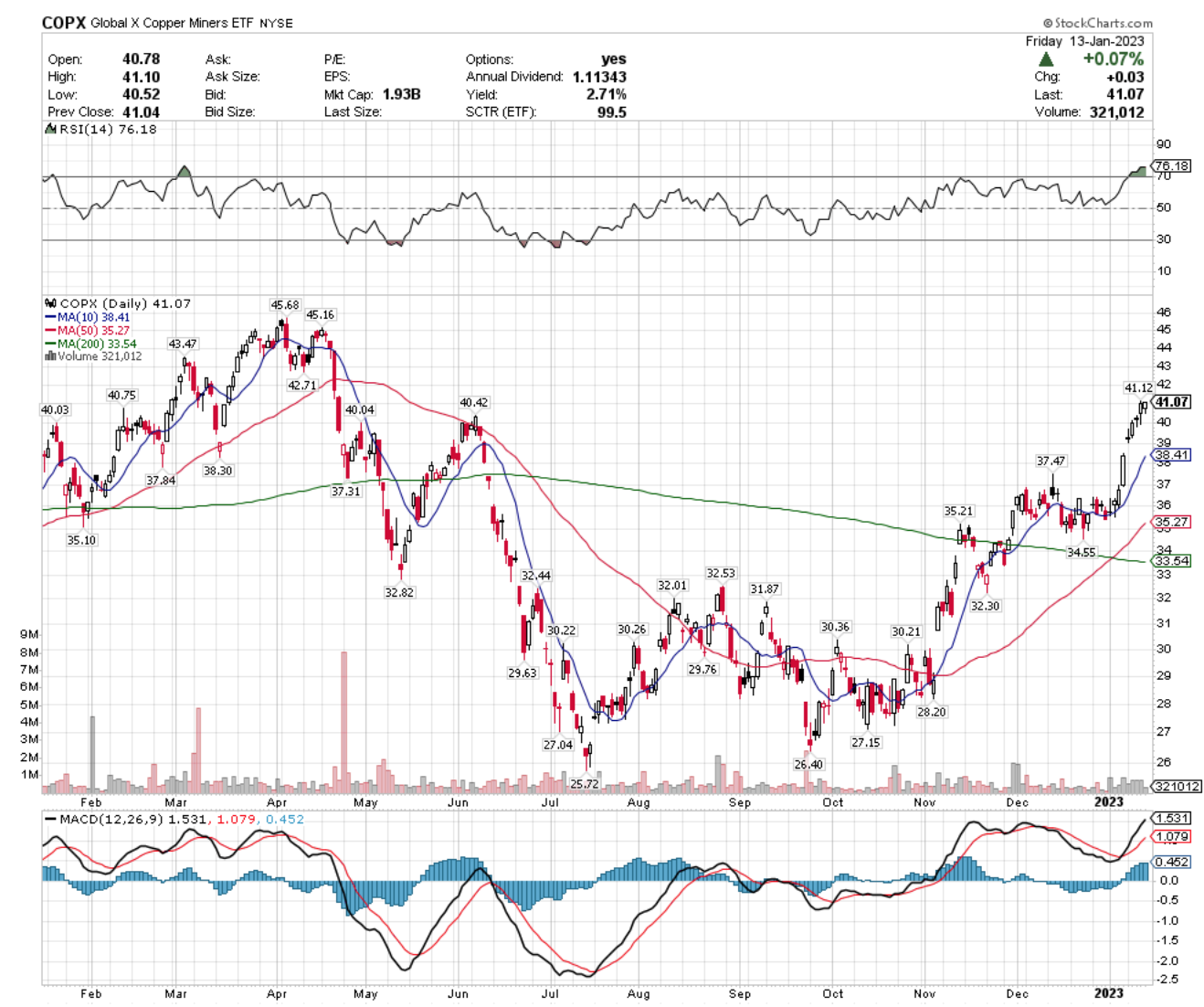Click the 32.82 price low label
The image size is (1204, 1007).
click(x=398, y=593)
